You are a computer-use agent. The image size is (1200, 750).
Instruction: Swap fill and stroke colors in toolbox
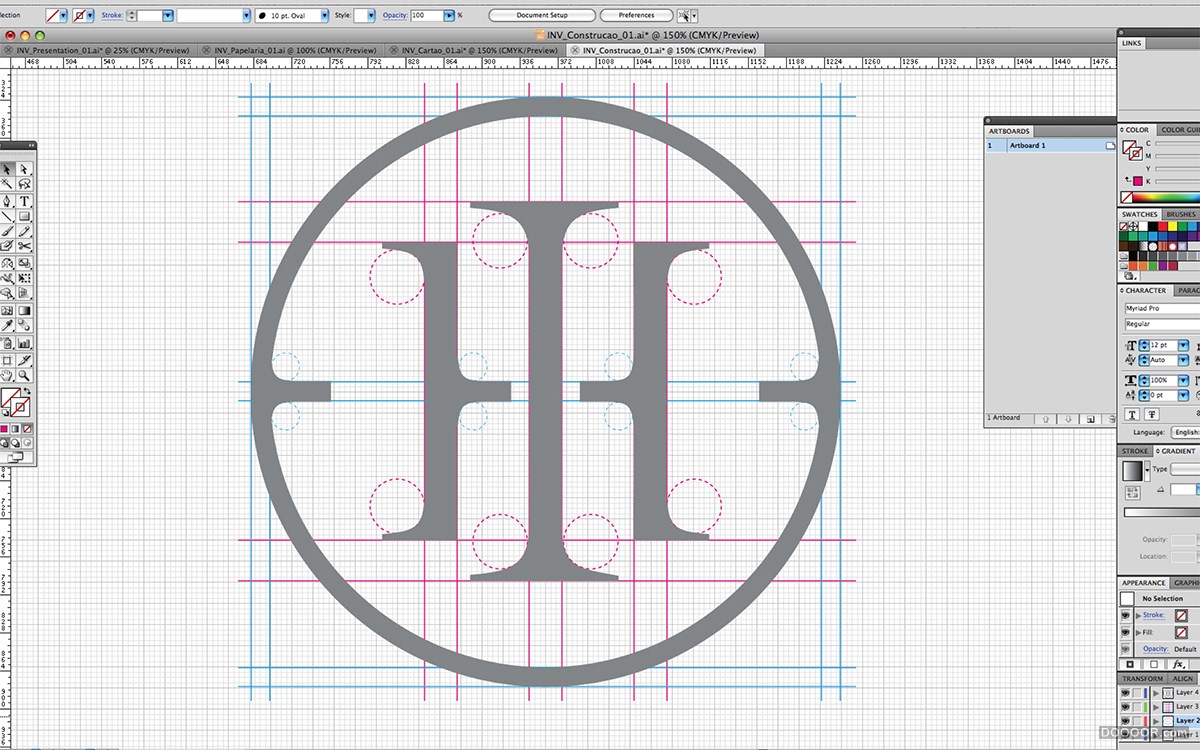click(27, 391)
